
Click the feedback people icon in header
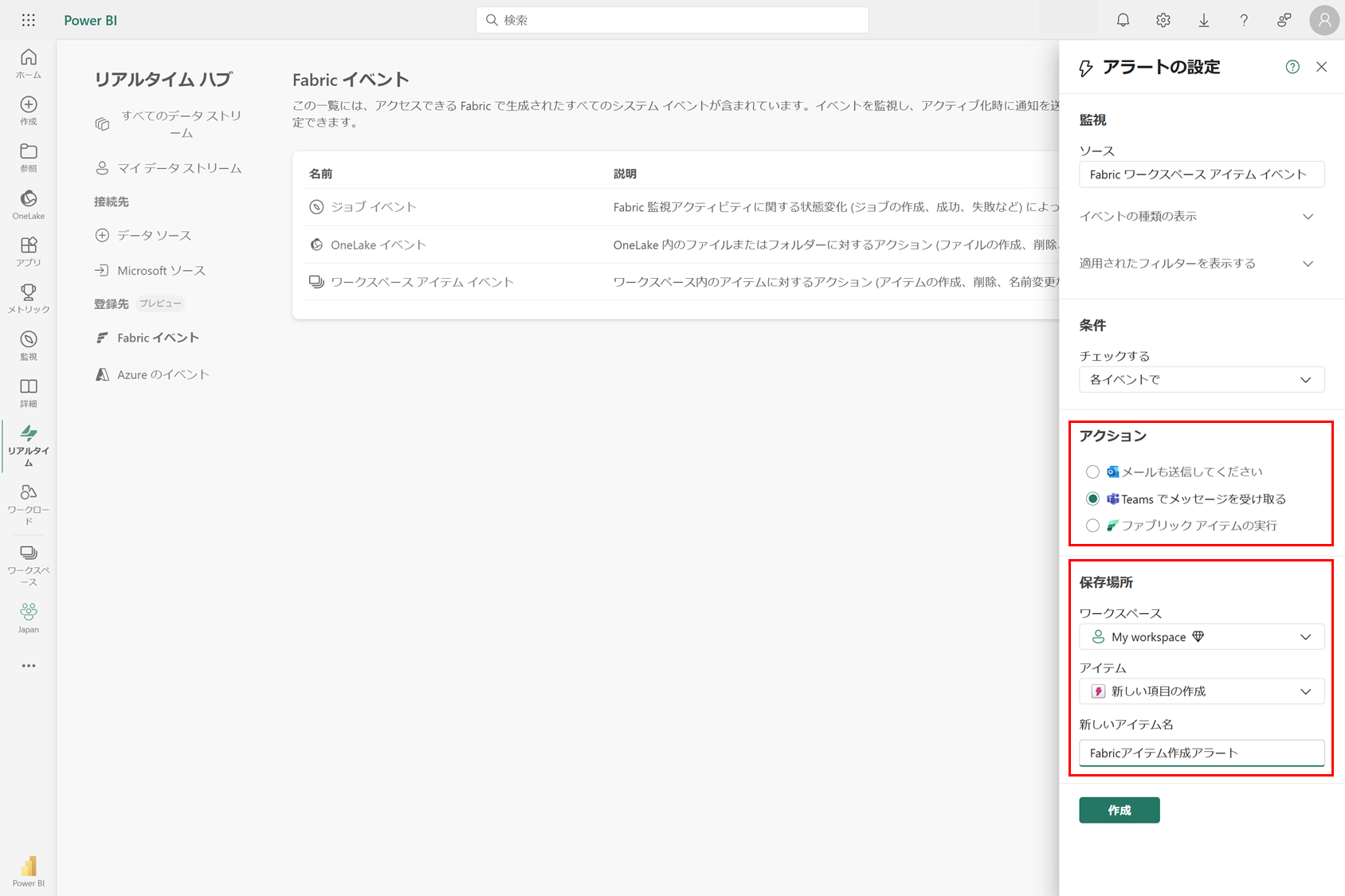1284,20
